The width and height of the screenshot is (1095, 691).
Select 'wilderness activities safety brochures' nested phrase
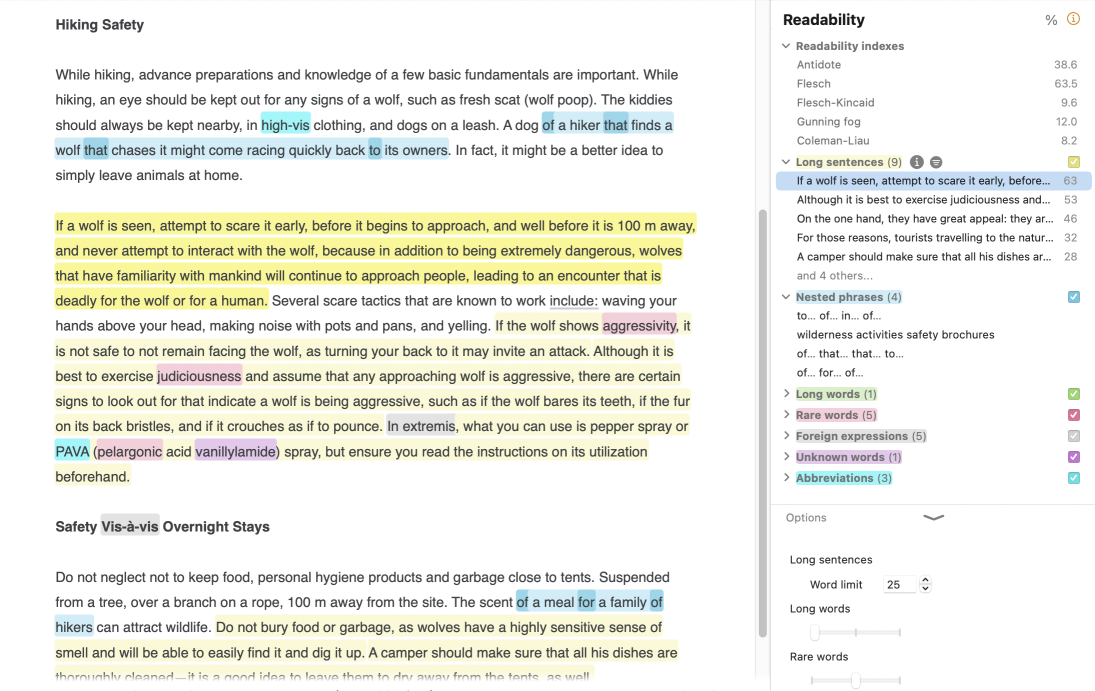click(x=895, y=335)
